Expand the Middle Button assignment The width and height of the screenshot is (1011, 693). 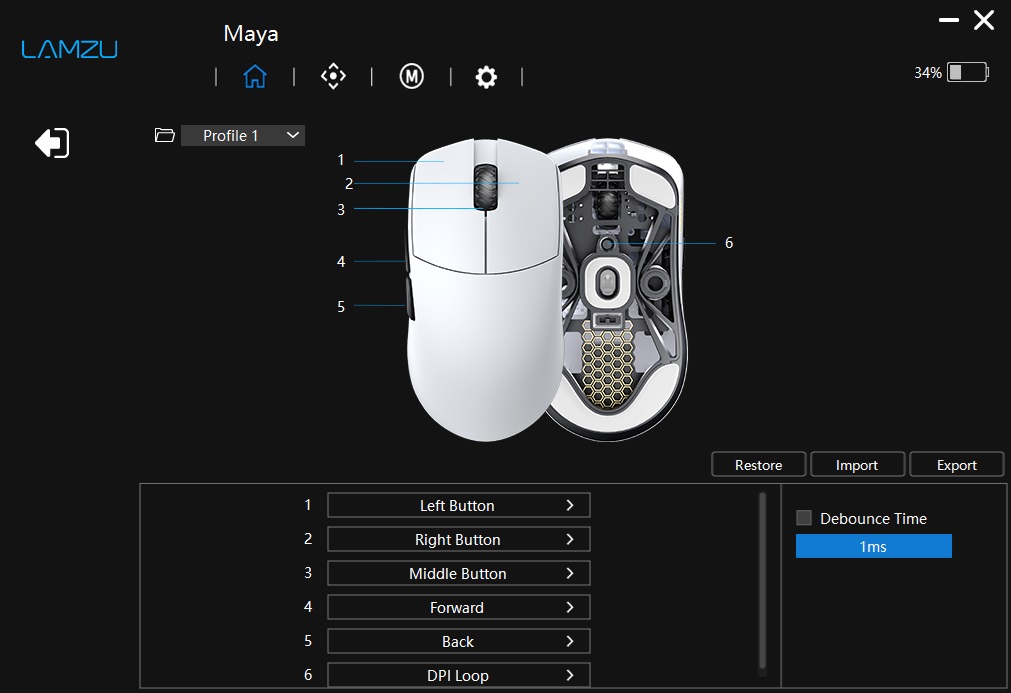[x=458, y=574]
